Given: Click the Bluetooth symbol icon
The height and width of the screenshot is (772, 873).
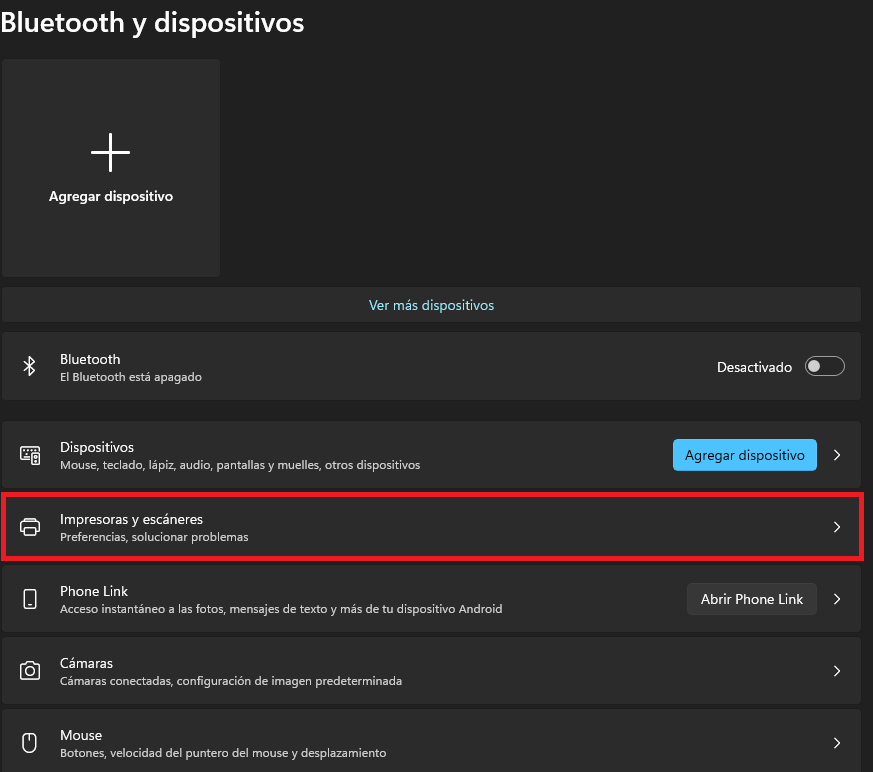Looking at the screenshot, I should coord(30,366).
